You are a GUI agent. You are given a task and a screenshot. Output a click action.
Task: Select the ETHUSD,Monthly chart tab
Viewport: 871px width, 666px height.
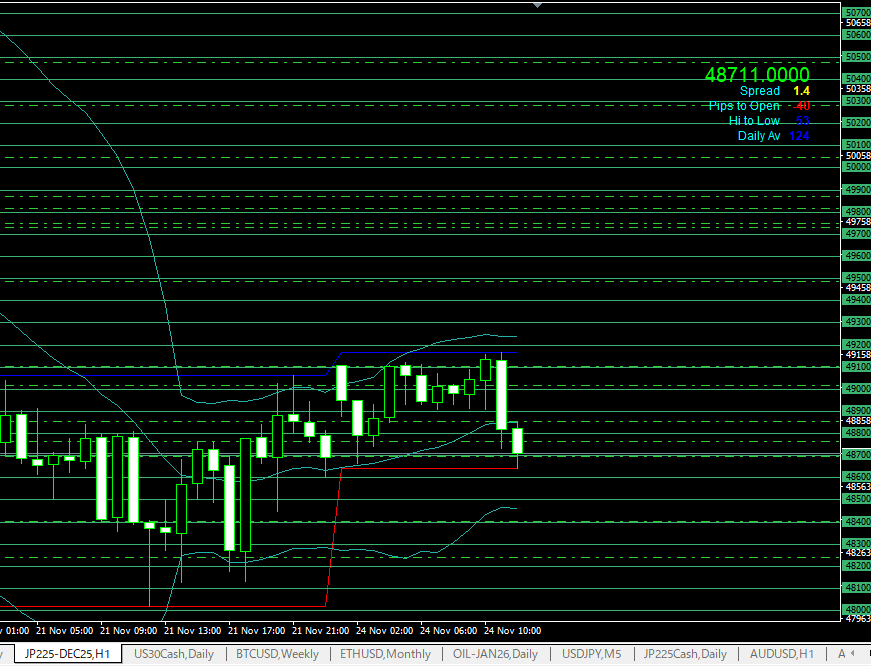coord(385,654)
